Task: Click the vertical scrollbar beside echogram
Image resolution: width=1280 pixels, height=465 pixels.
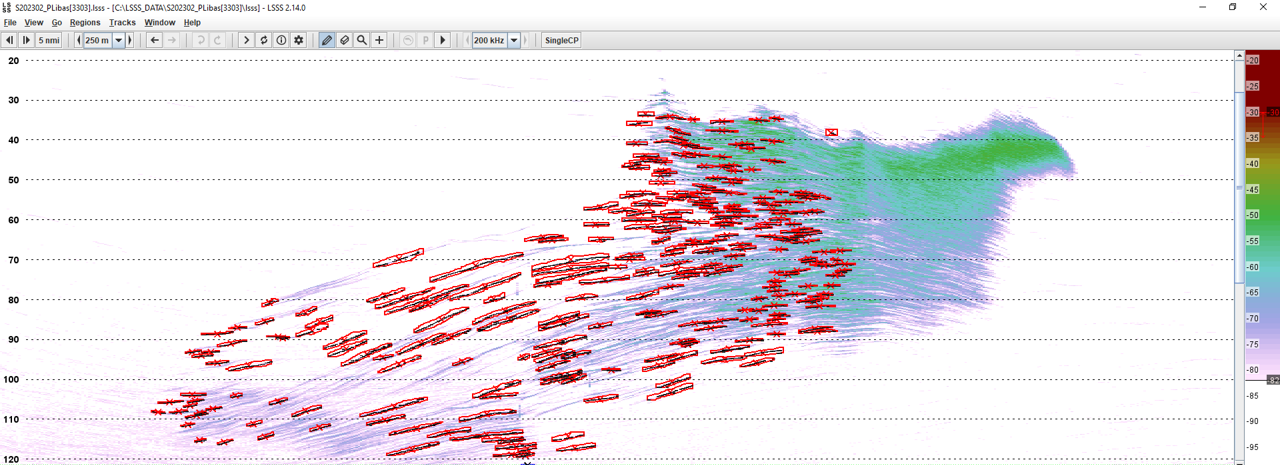Action: point(1239,250)
